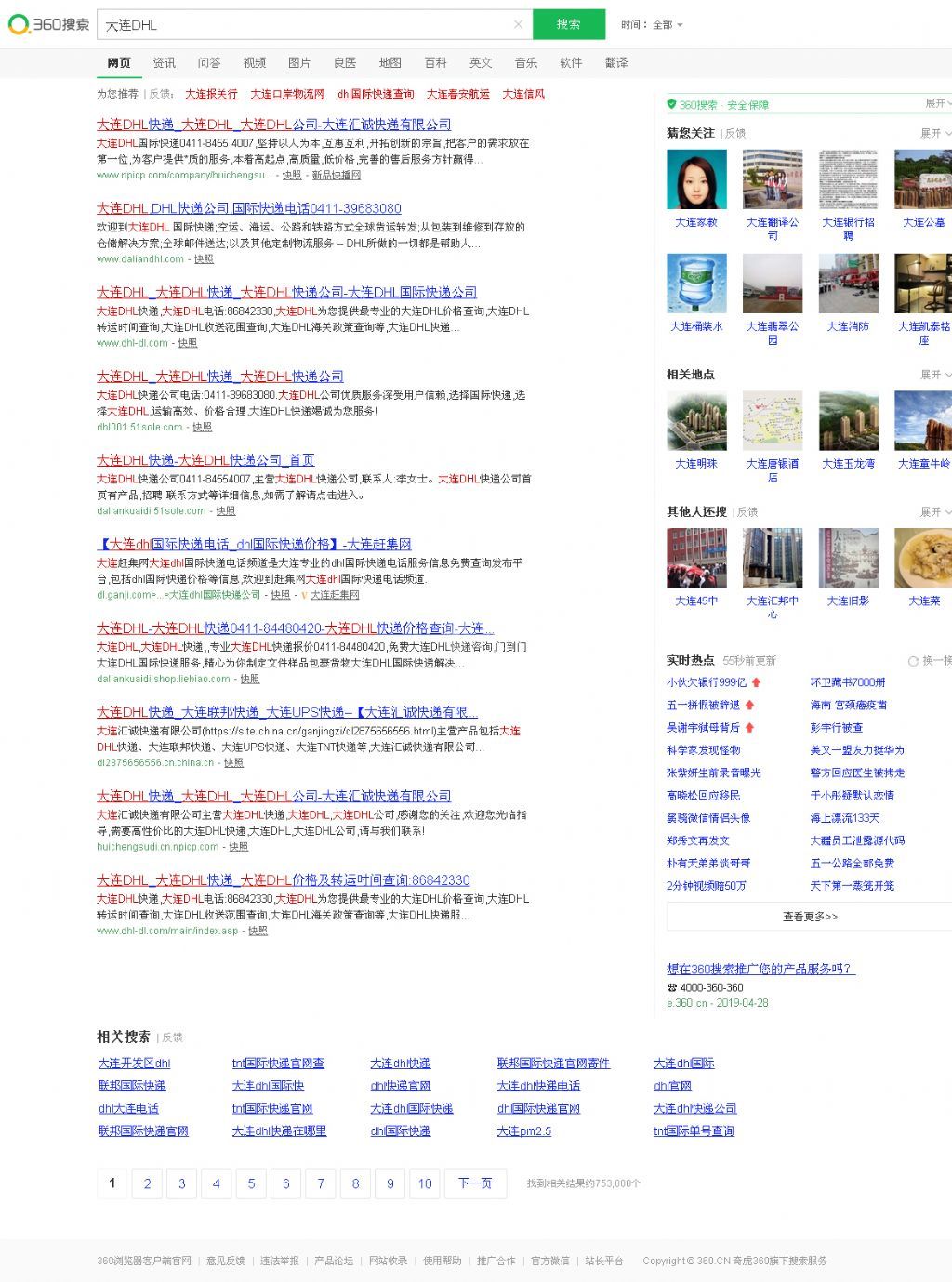Click the refresh icon beside 换一换

pyautogui.click(x=913, y=660)
